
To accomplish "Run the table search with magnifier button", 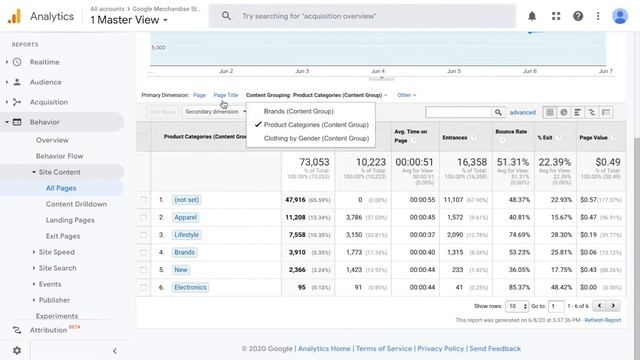I will click(498, 112).
